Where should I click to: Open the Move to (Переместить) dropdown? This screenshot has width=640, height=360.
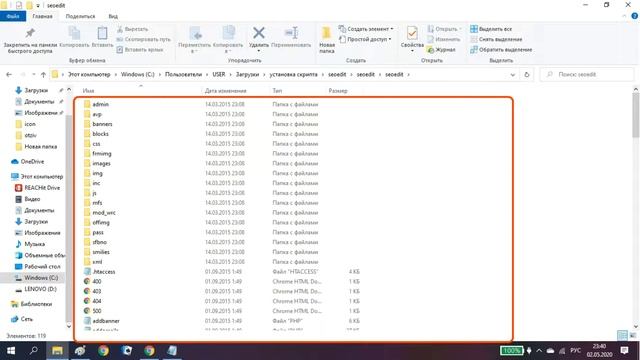coord(195,40)
